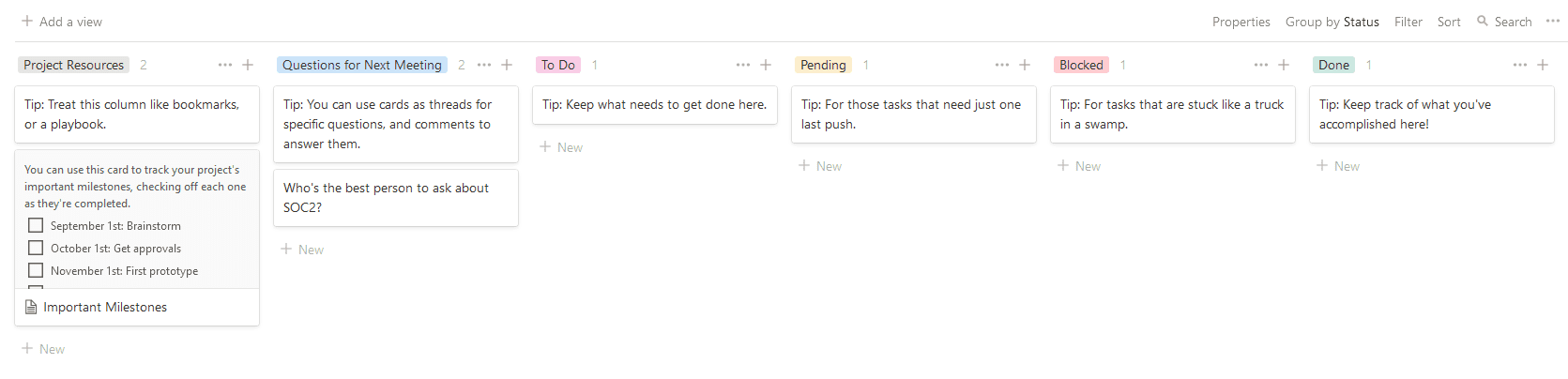Click the pink To Do status tag
The height and width of the screenshot is (379, 1568).
click(x=558, y=65)
